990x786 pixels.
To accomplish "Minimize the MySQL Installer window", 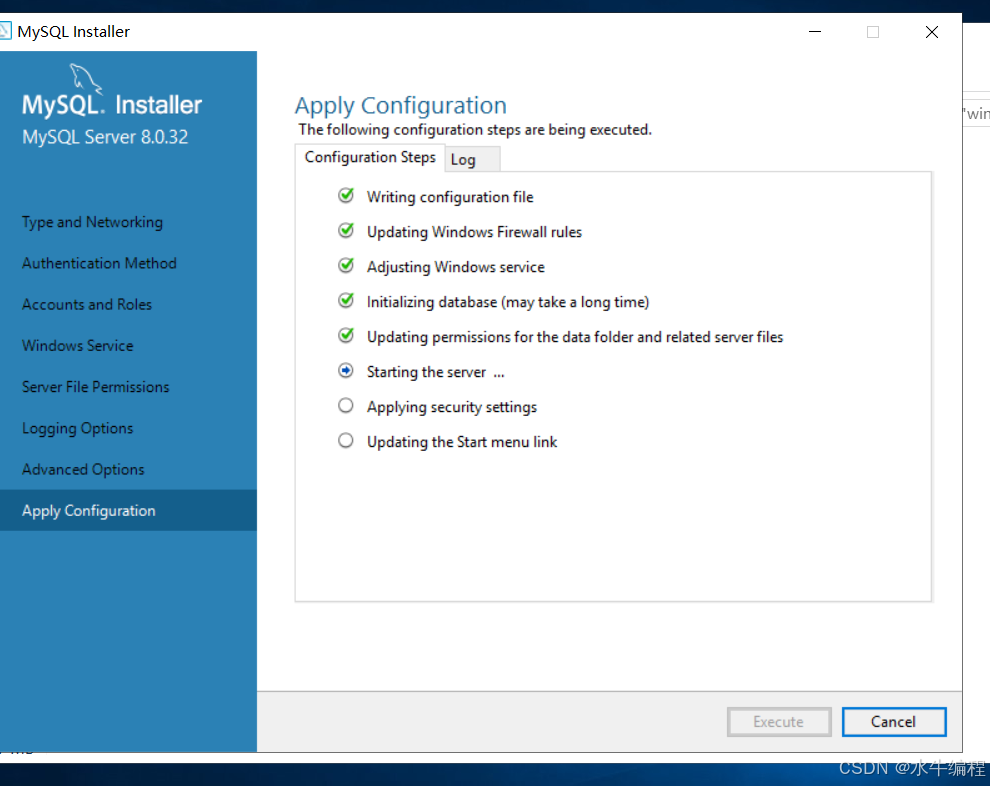I will 815,32.
